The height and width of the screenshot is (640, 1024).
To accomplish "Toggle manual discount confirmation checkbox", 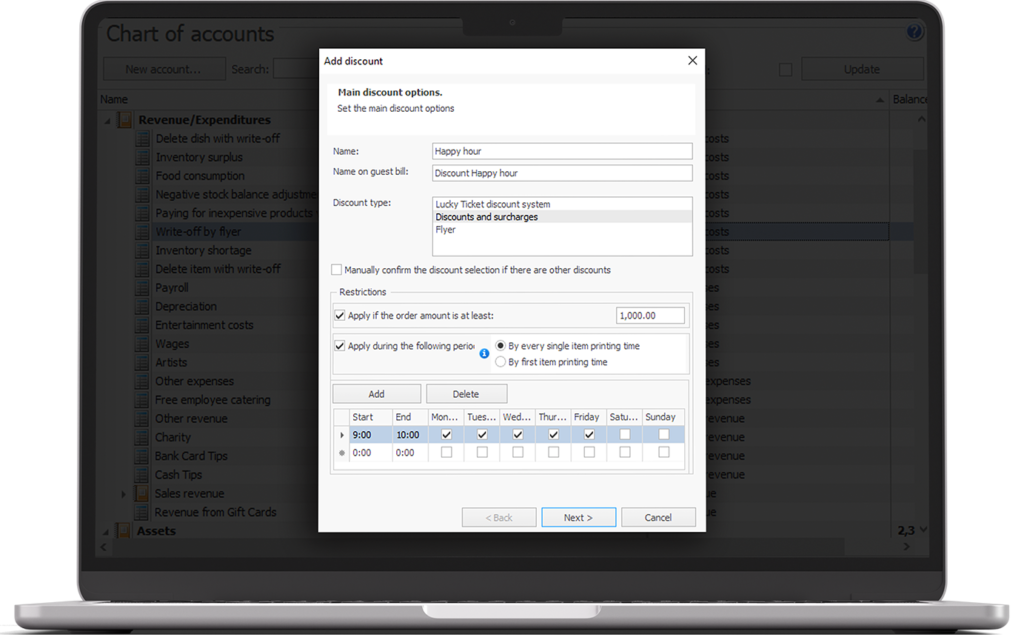I will (337, 270).
